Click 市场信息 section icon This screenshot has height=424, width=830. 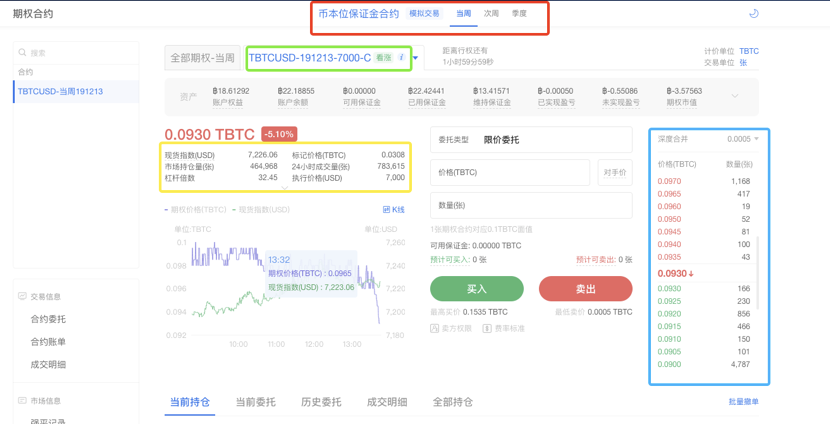point(22,401)
